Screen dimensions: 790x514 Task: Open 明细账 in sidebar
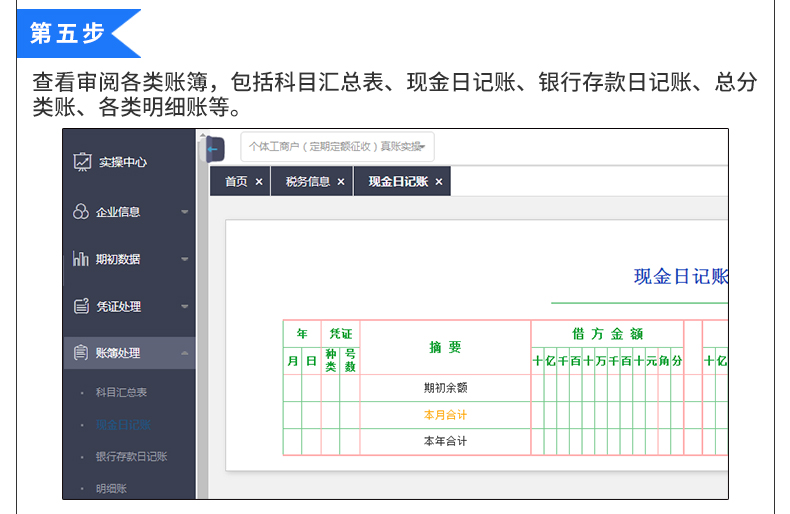[111, 488]
